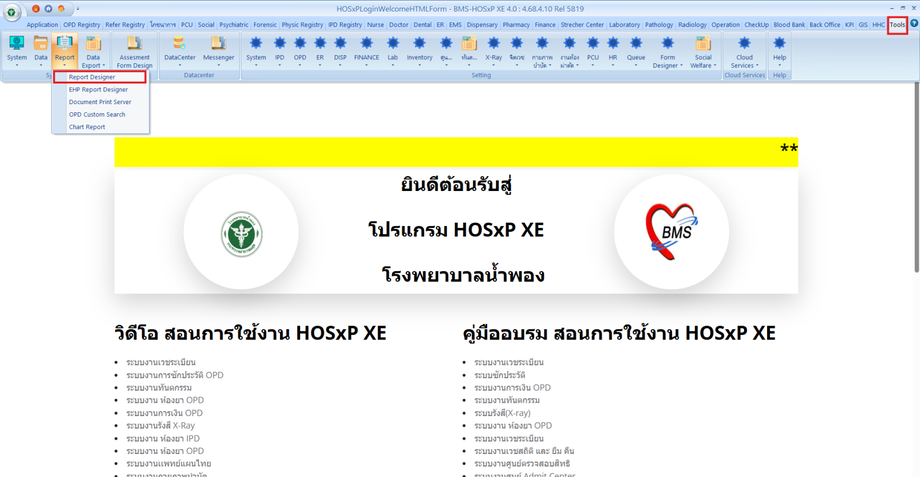Open the Psychiatric tab
Screen dimensions: 920x477
234,25
